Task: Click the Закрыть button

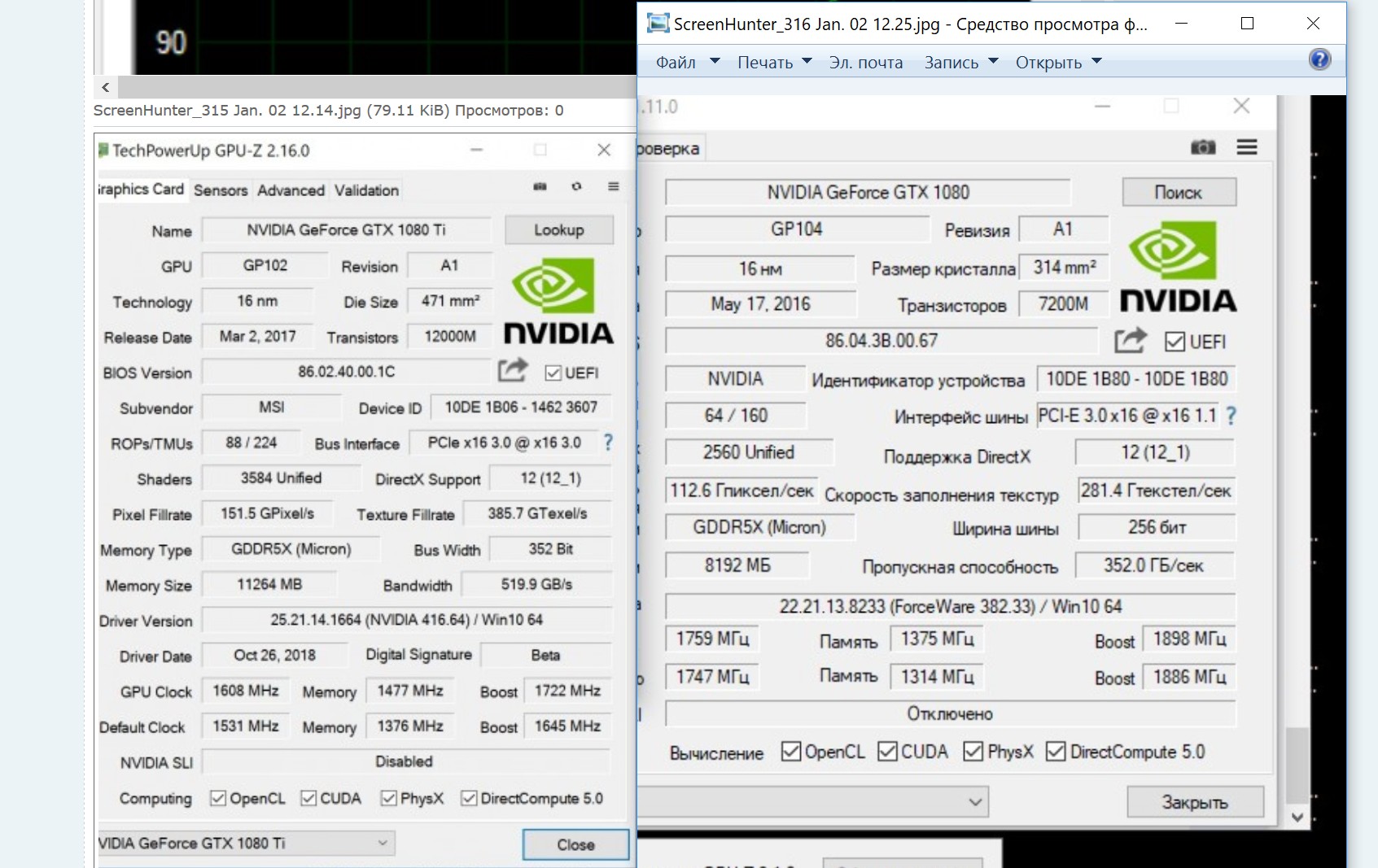Action: pos(1195,802)
